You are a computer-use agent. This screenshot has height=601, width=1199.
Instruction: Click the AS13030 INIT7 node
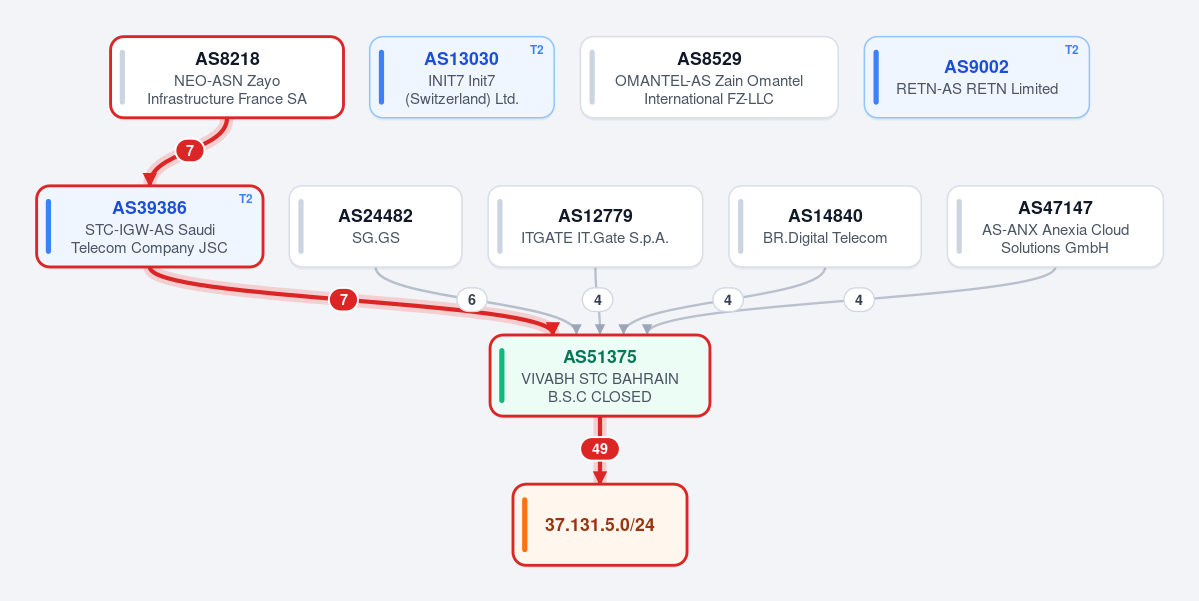click(462, 77)
